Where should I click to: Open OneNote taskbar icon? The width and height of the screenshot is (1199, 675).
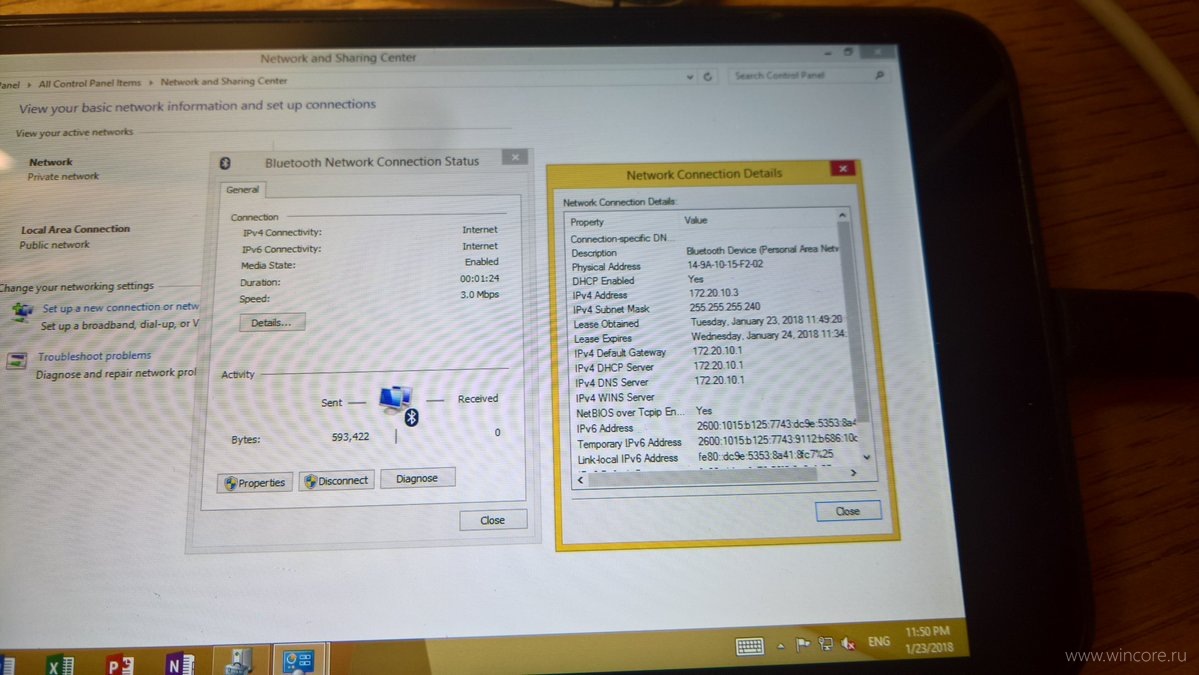(179, 664)
